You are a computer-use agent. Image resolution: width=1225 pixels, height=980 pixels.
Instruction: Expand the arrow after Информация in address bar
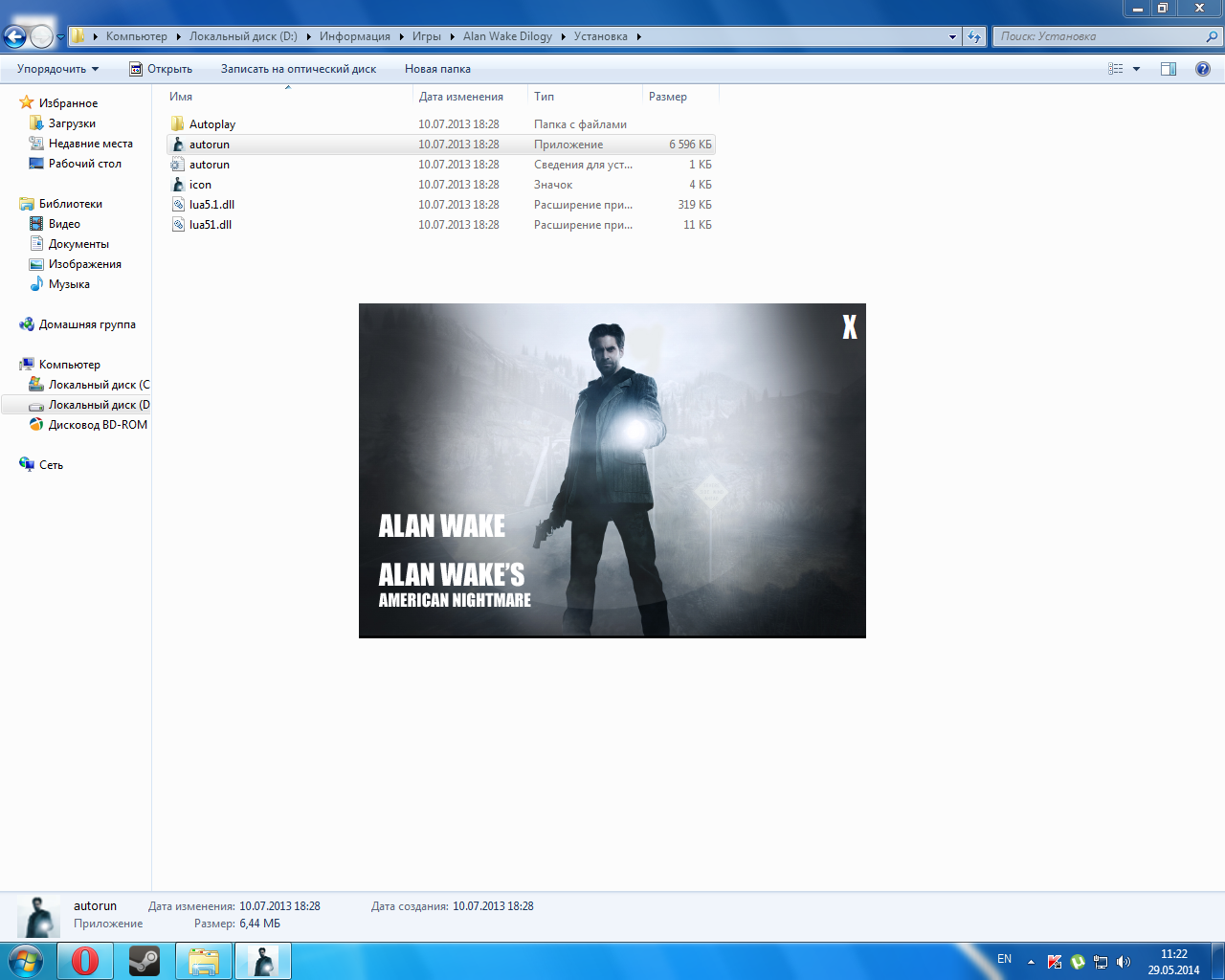click(401, 36)
